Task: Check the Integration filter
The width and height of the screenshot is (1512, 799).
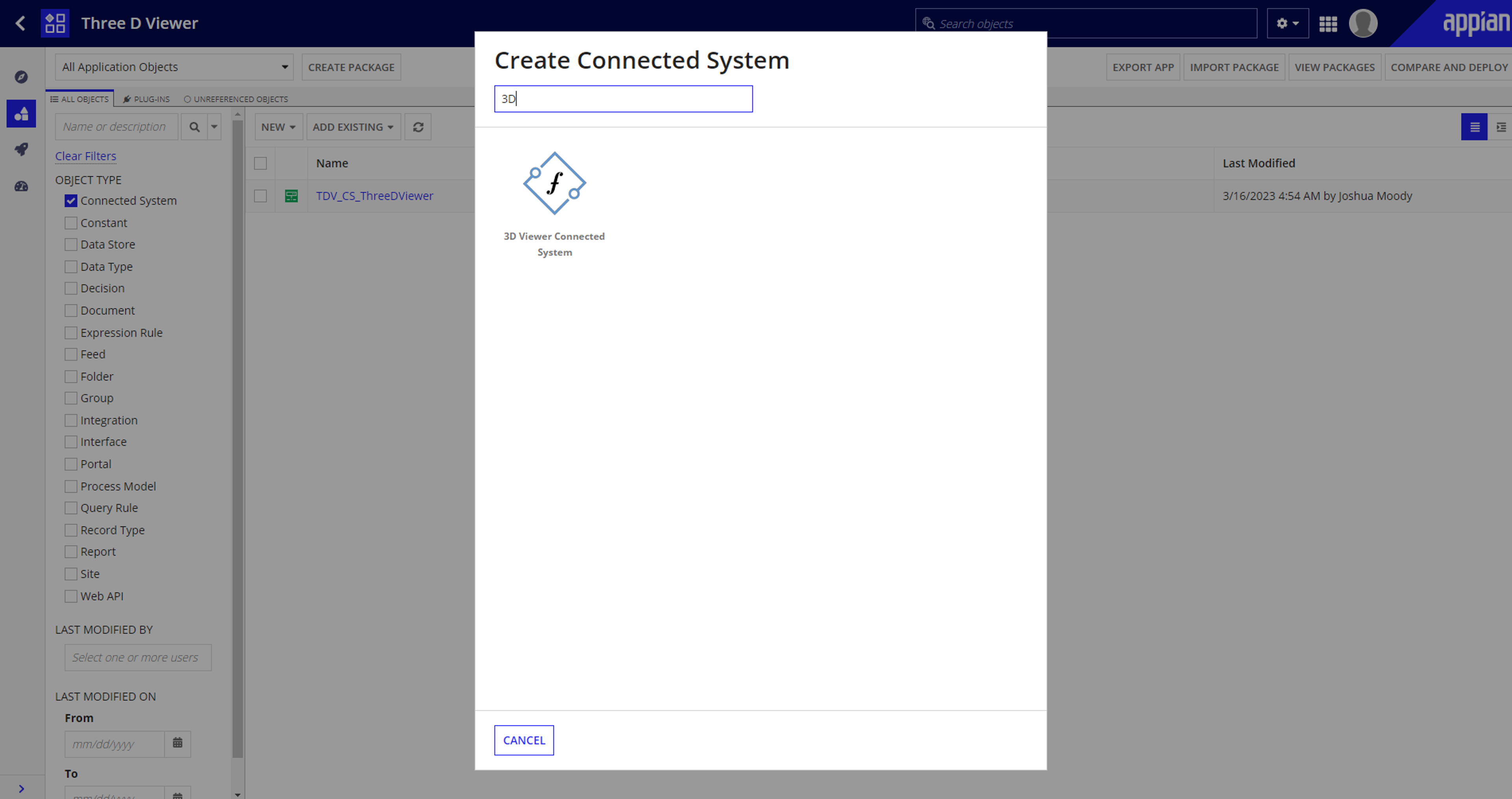Action: point(71,420)
